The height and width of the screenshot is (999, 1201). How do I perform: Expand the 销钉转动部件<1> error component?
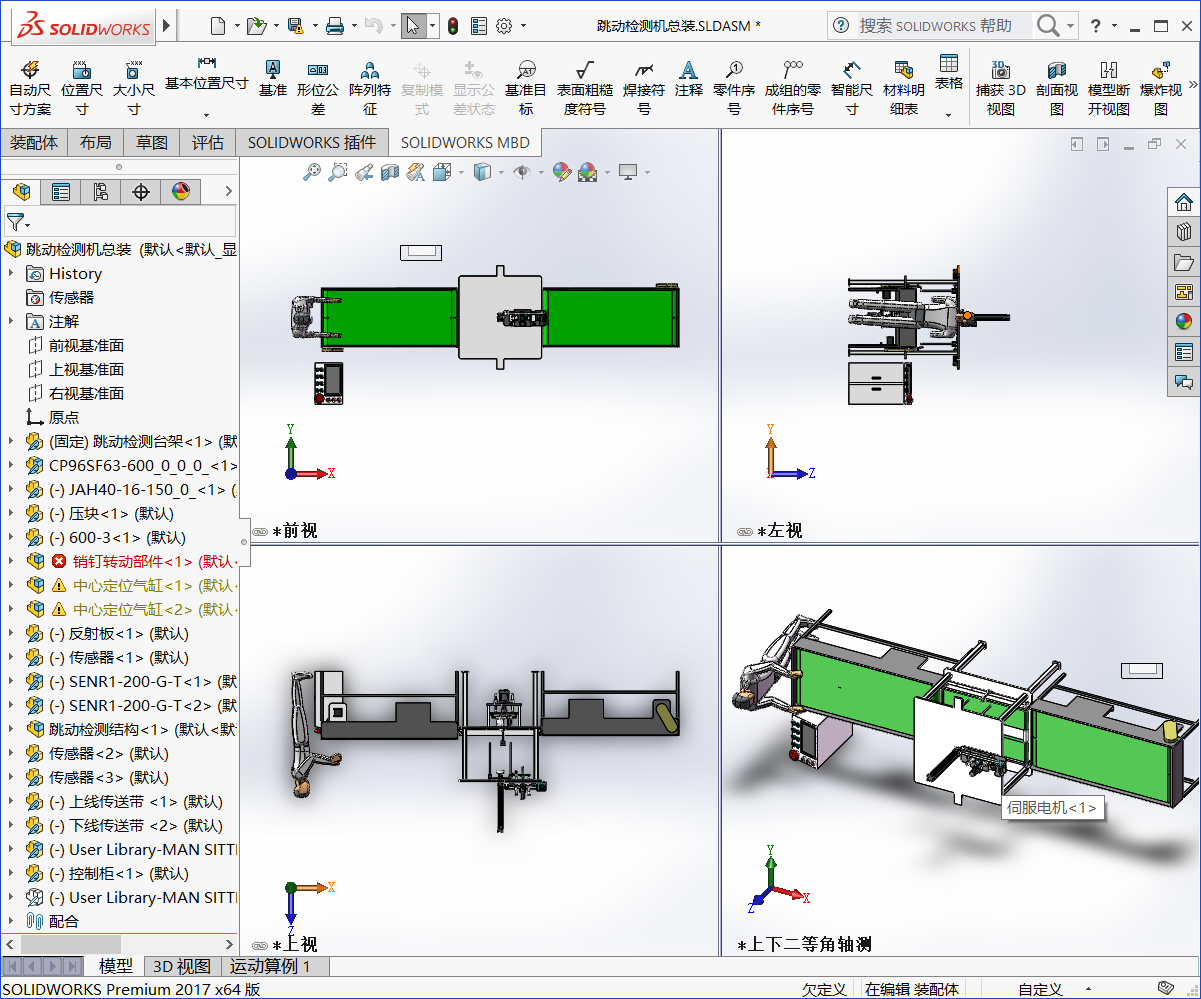[x=11, y=561]
